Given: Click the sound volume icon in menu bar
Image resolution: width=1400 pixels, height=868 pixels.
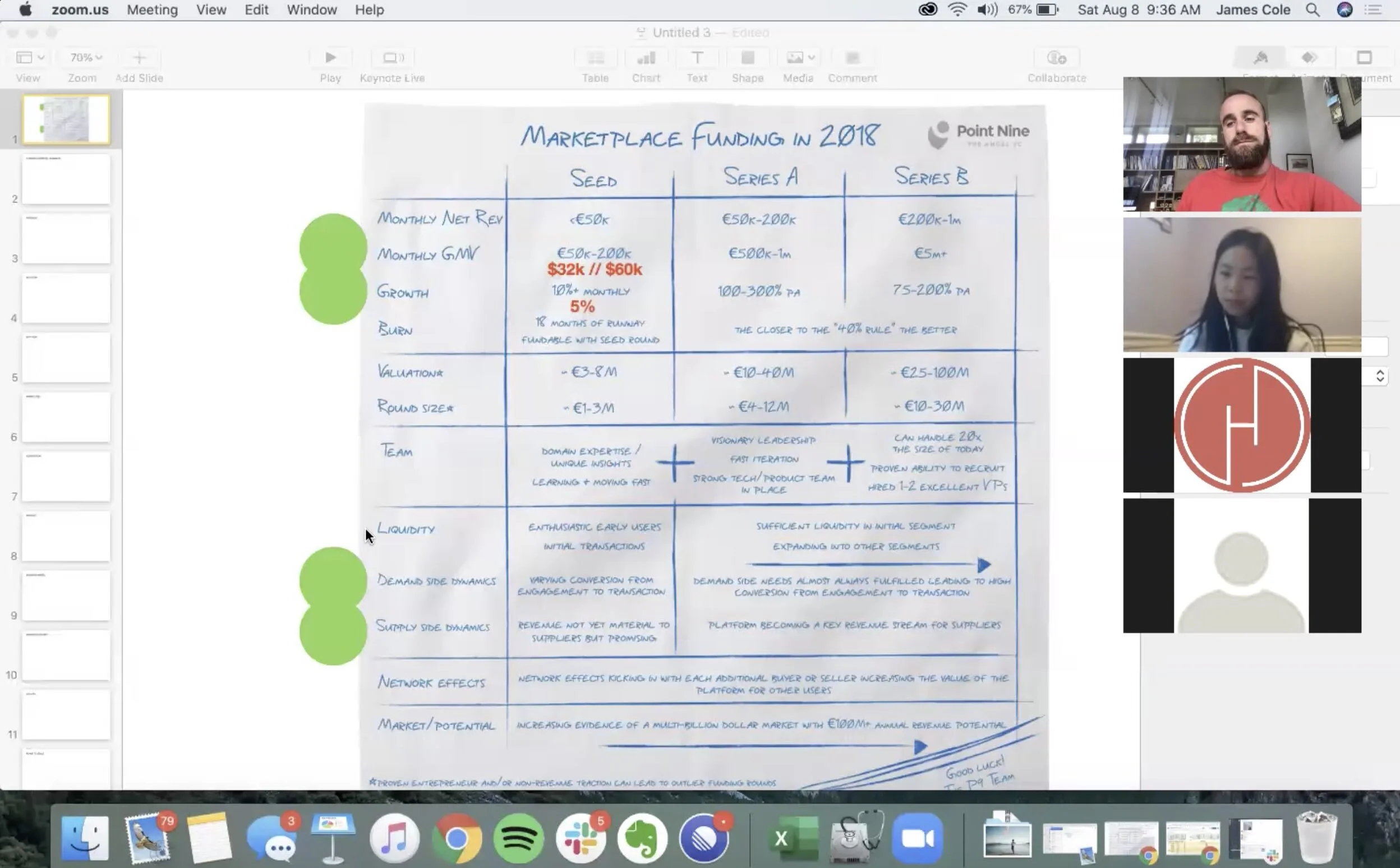Looking at the screenshot, I should point(987,10).
